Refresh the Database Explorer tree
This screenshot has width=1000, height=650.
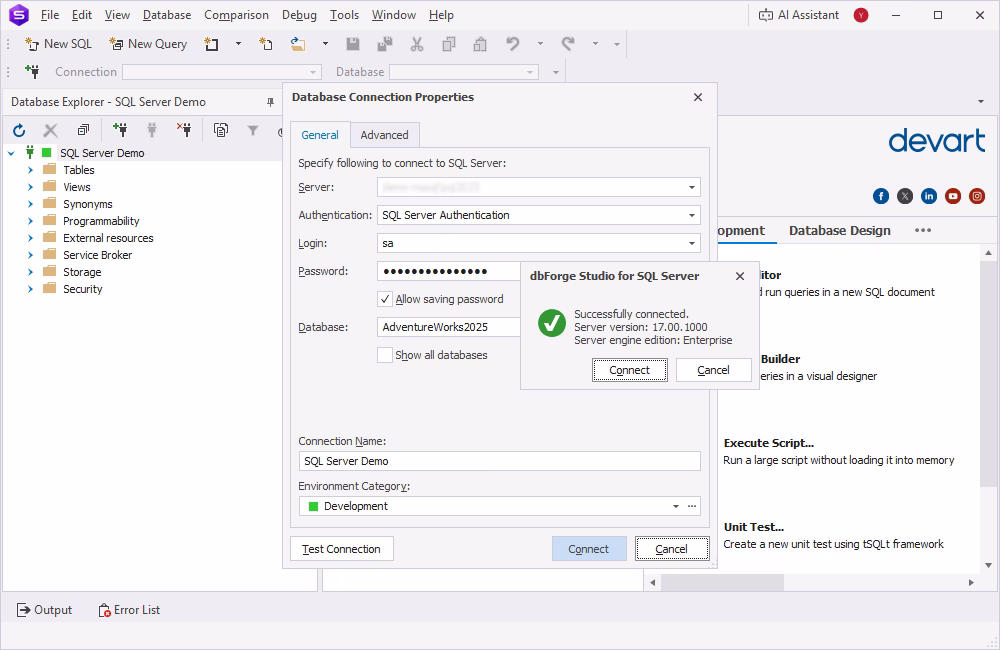coord(19,130)
